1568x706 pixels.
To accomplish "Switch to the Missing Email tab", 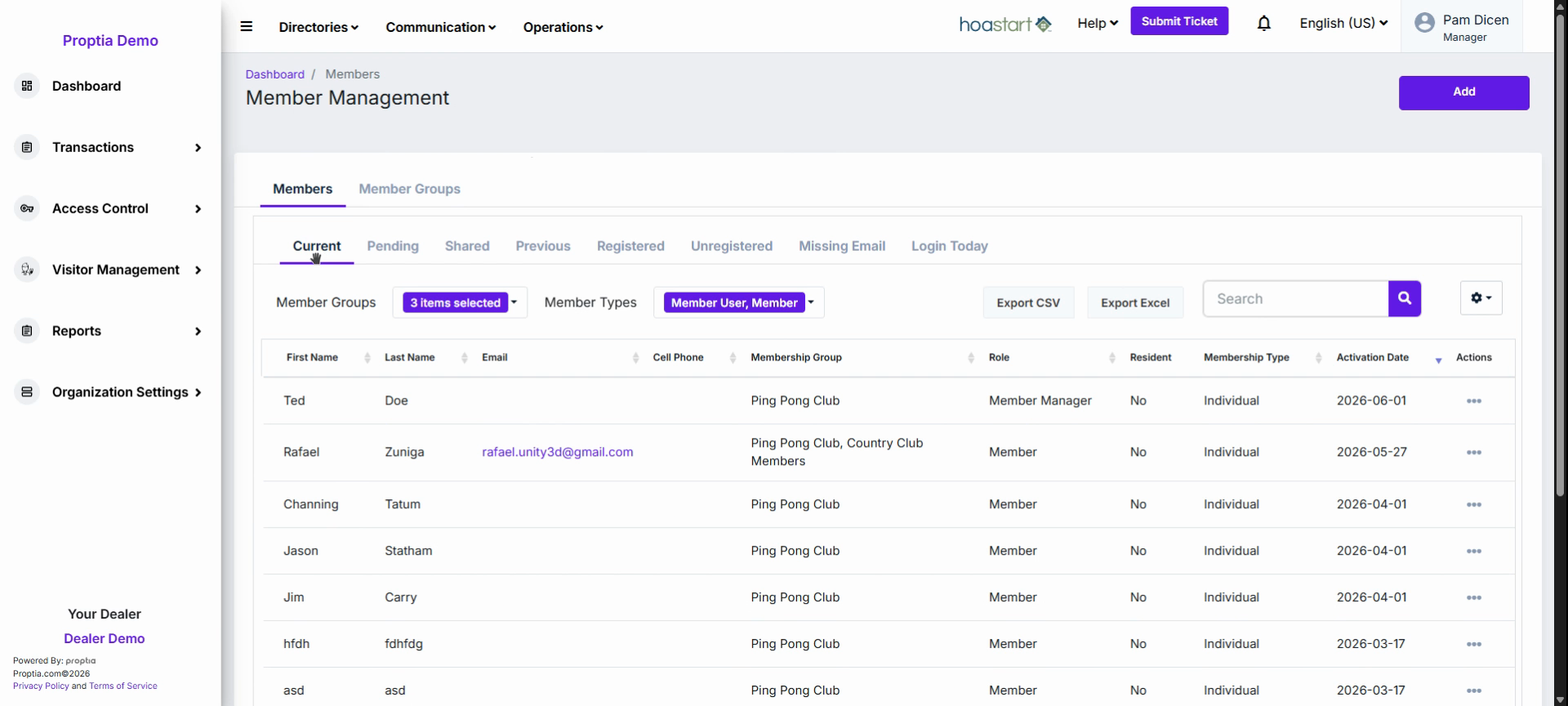I will point(842,246).
